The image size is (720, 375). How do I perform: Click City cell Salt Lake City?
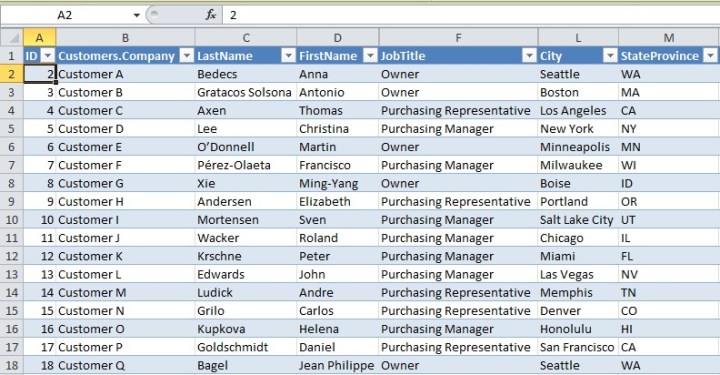tap(578, 220)
